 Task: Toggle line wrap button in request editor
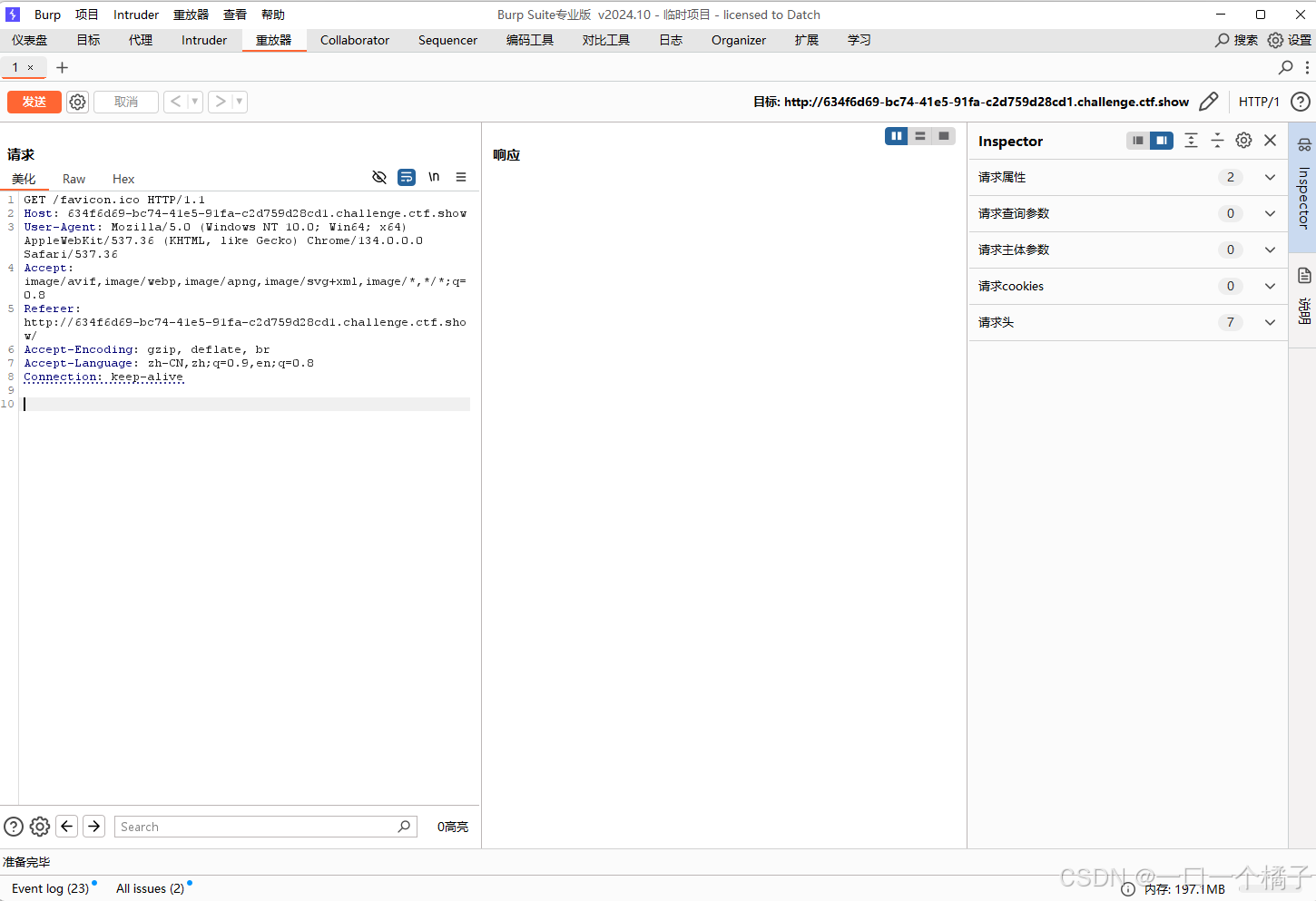(407, 177)
